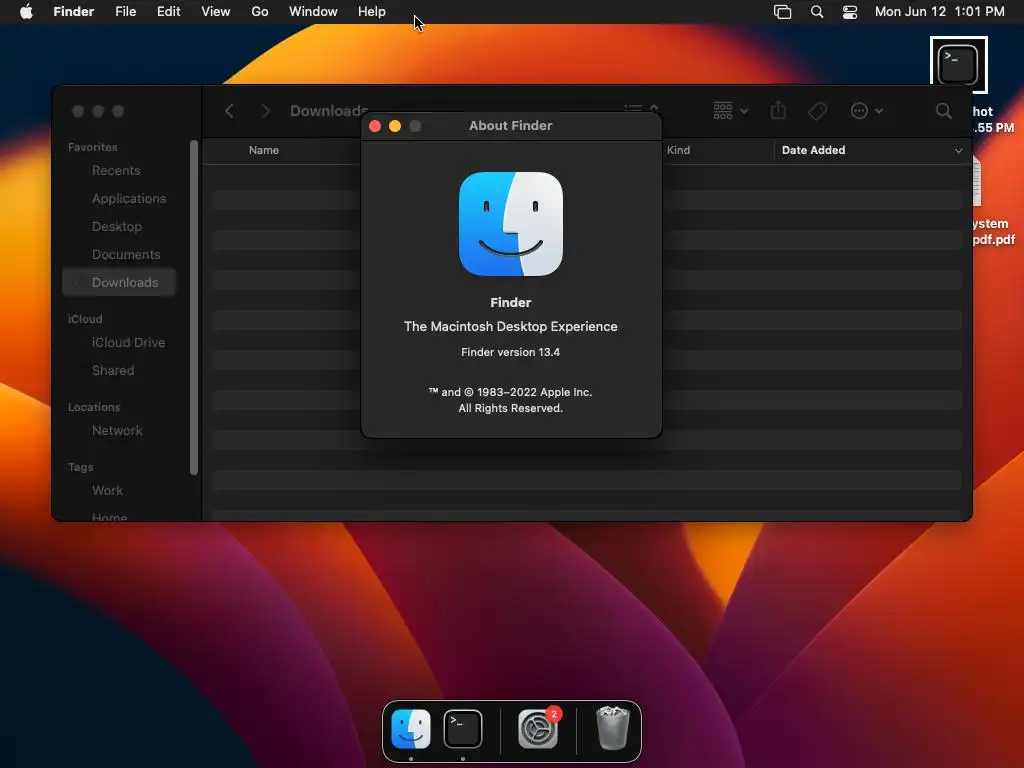Open the Edit menu
Screen dimensions: 1024x768
(x=168, y=12)
